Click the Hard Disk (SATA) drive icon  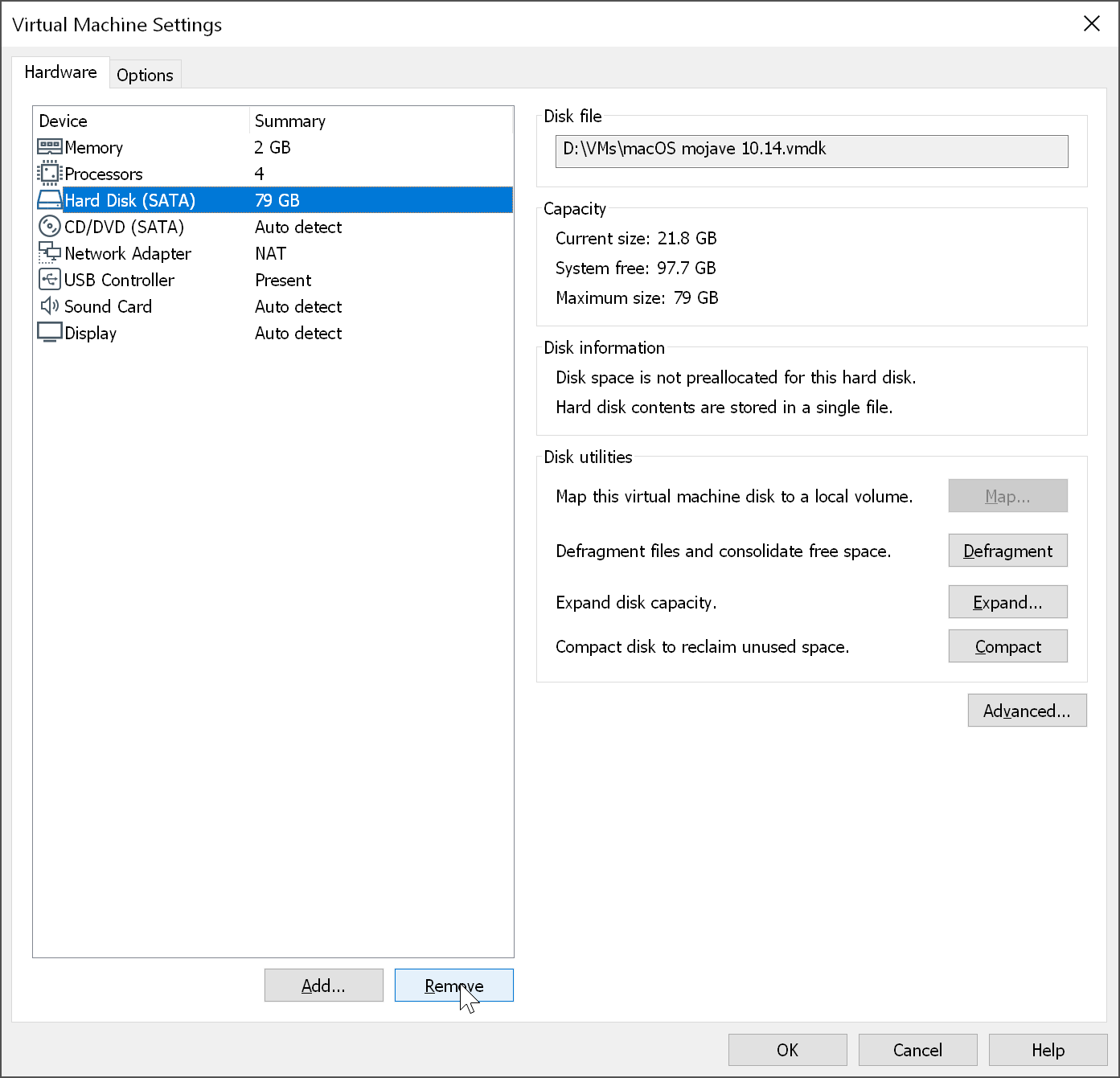(50, 200)
